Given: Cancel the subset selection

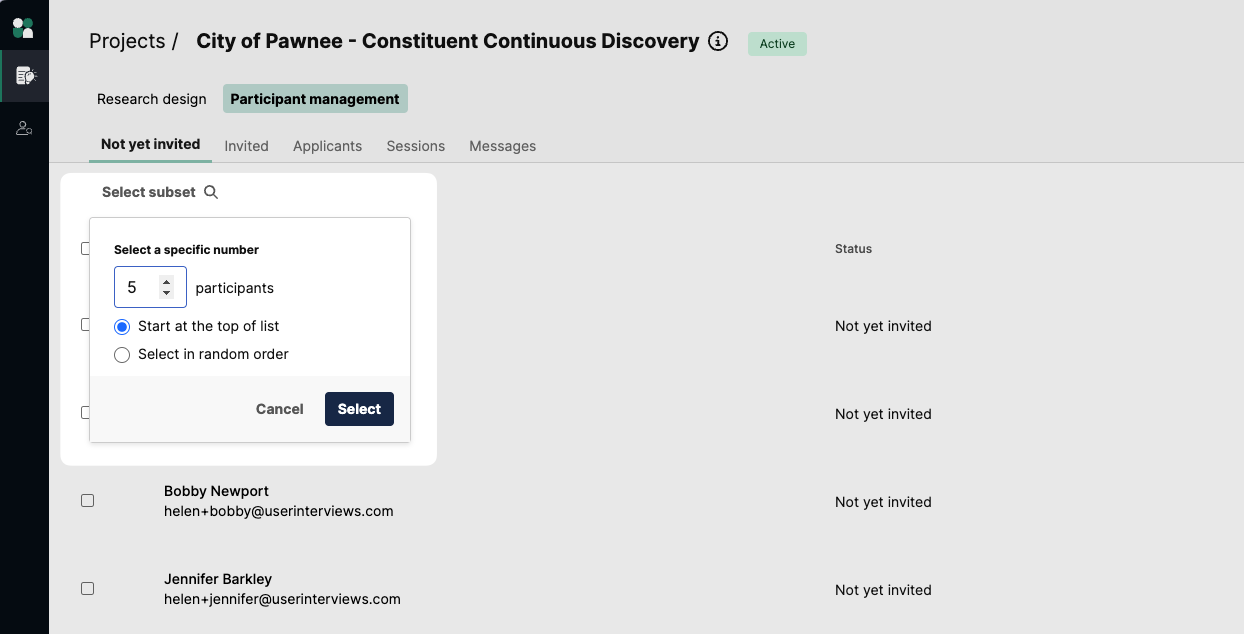Looking at the screenshot, I should (x=280, y=409).
